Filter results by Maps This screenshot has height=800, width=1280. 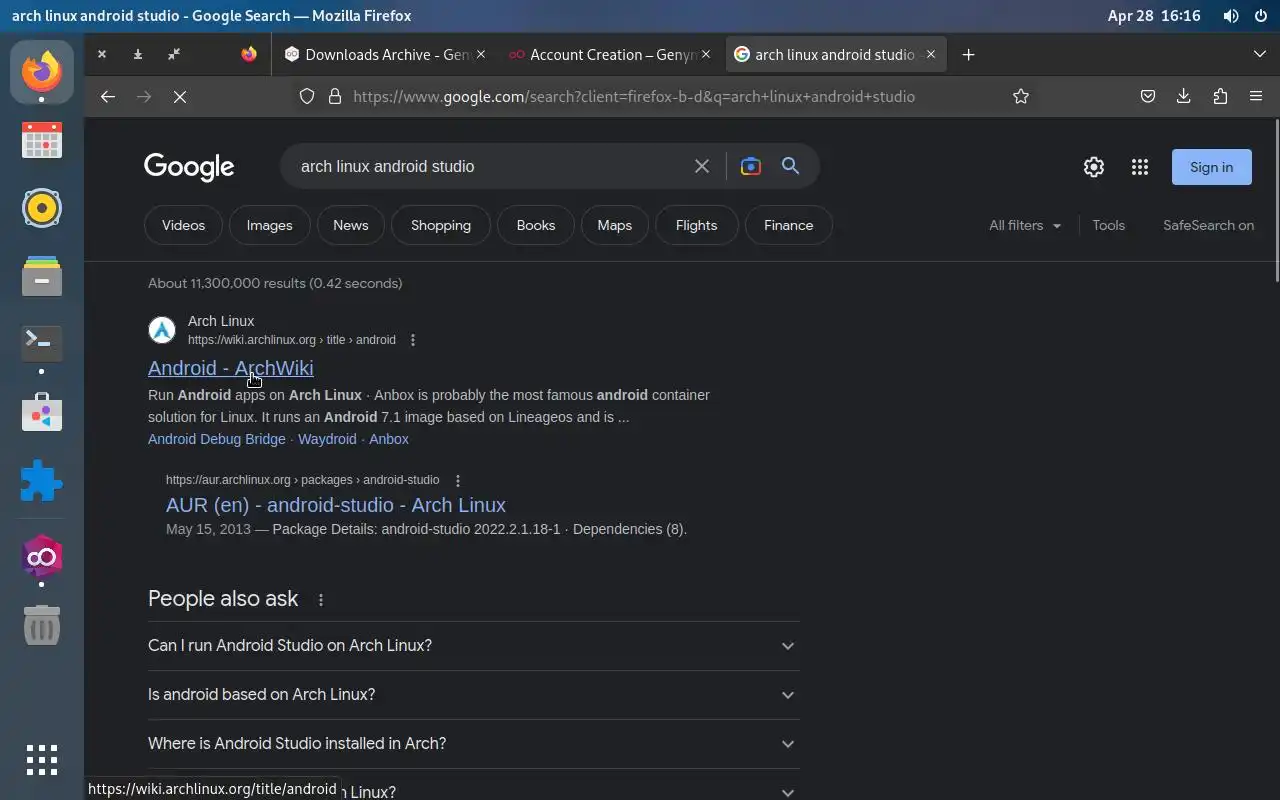(x=615, y=225)
